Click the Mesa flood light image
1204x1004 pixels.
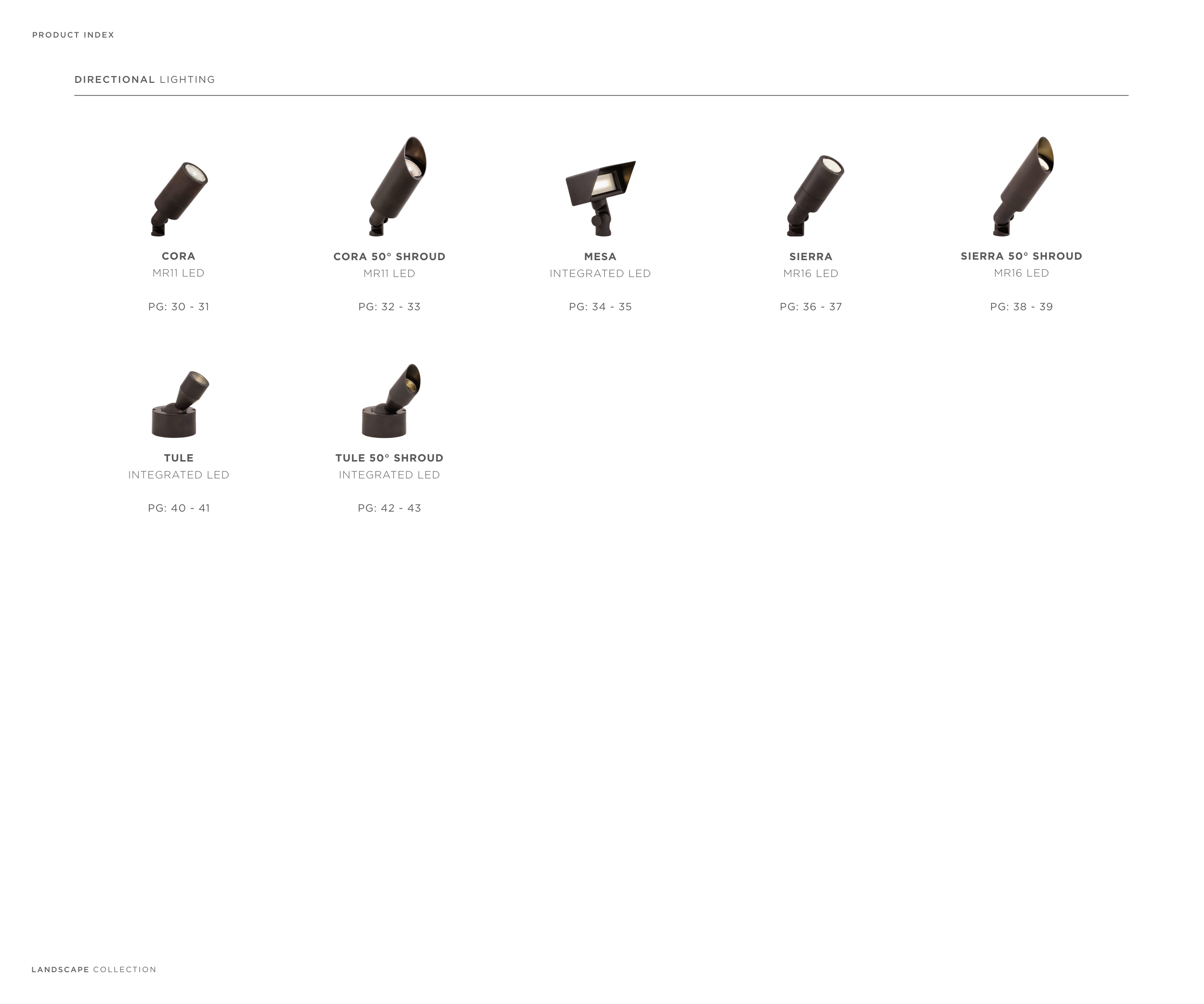600,197
